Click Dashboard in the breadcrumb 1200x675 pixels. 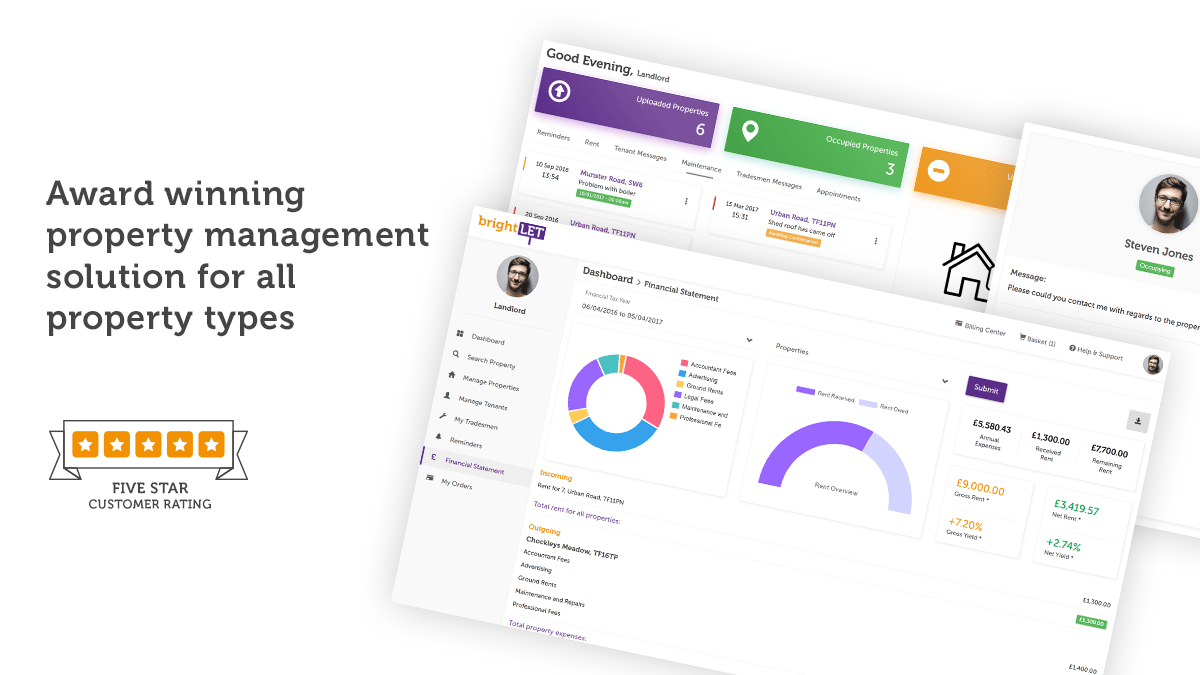point(607,276)
